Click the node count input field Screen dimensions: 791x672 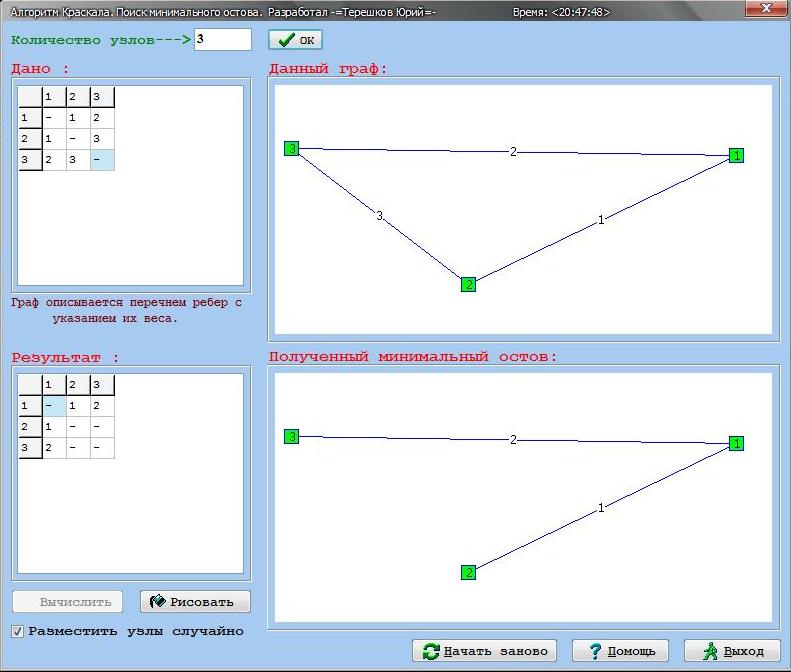222,39
